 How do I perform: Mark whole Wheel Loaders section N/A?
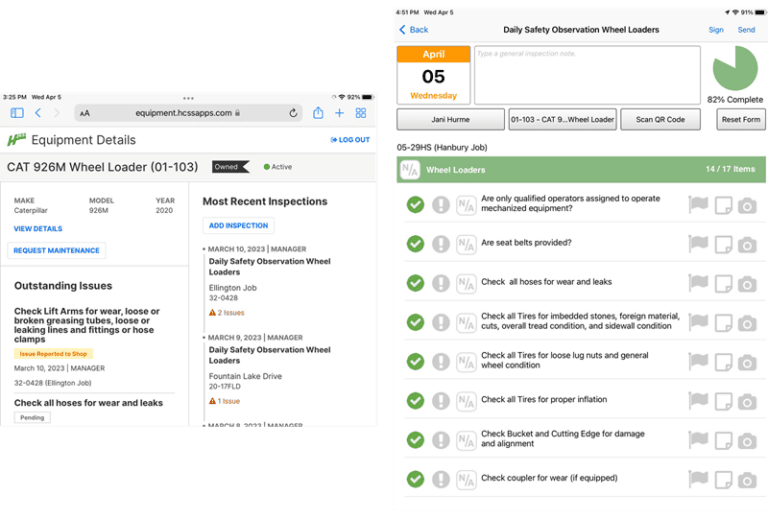pos(410,170)
